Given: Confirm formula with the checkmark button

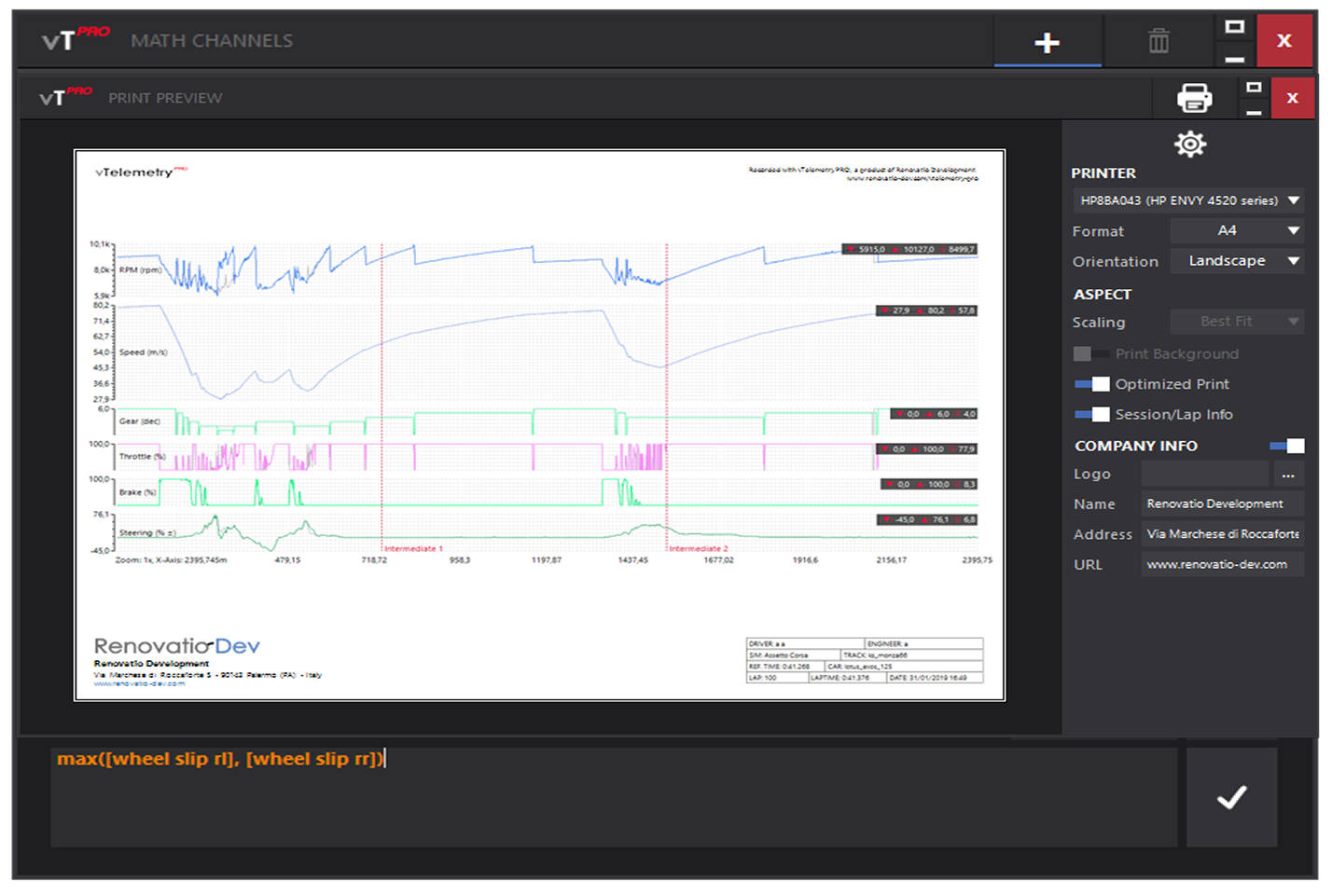Looking at the screenshot, I should coord(1231,797).
